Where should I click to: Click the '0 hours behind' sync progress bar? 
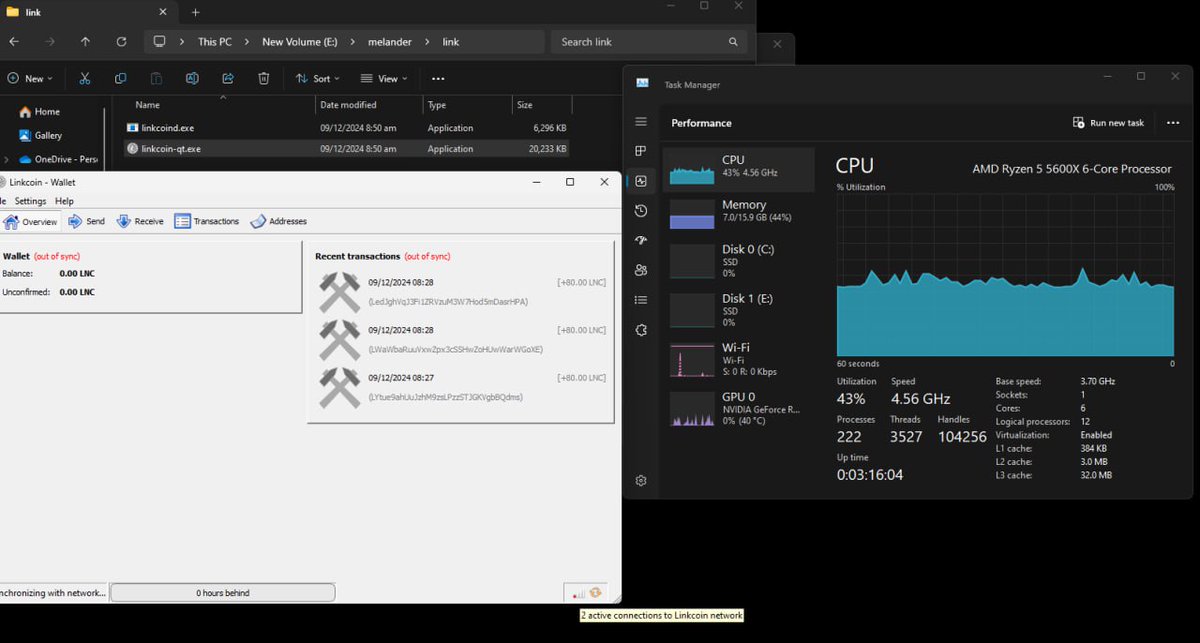tap(223, 593)
